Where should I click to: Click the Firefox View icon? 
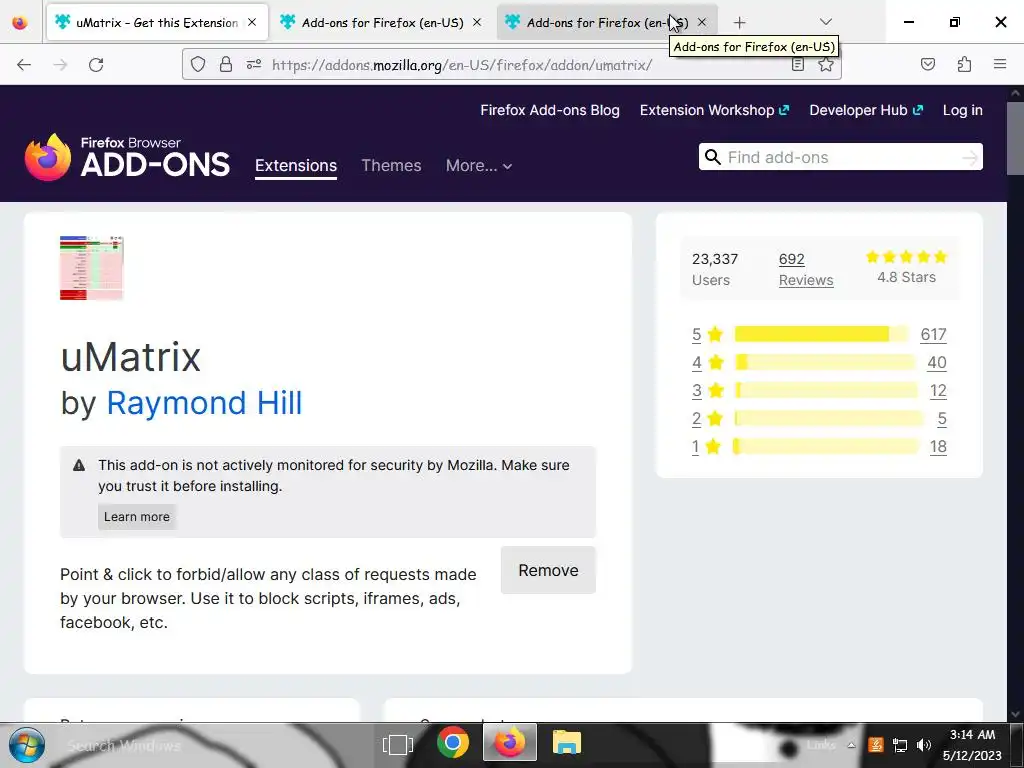click(x=20, y=23)
